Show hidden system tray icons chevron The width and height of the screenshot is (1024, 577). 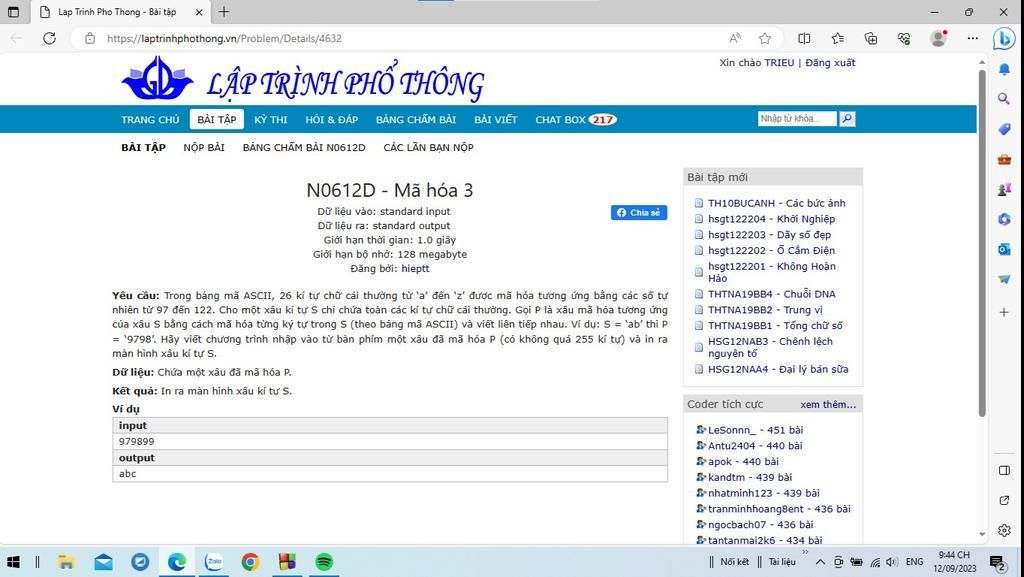coord(819,562)
